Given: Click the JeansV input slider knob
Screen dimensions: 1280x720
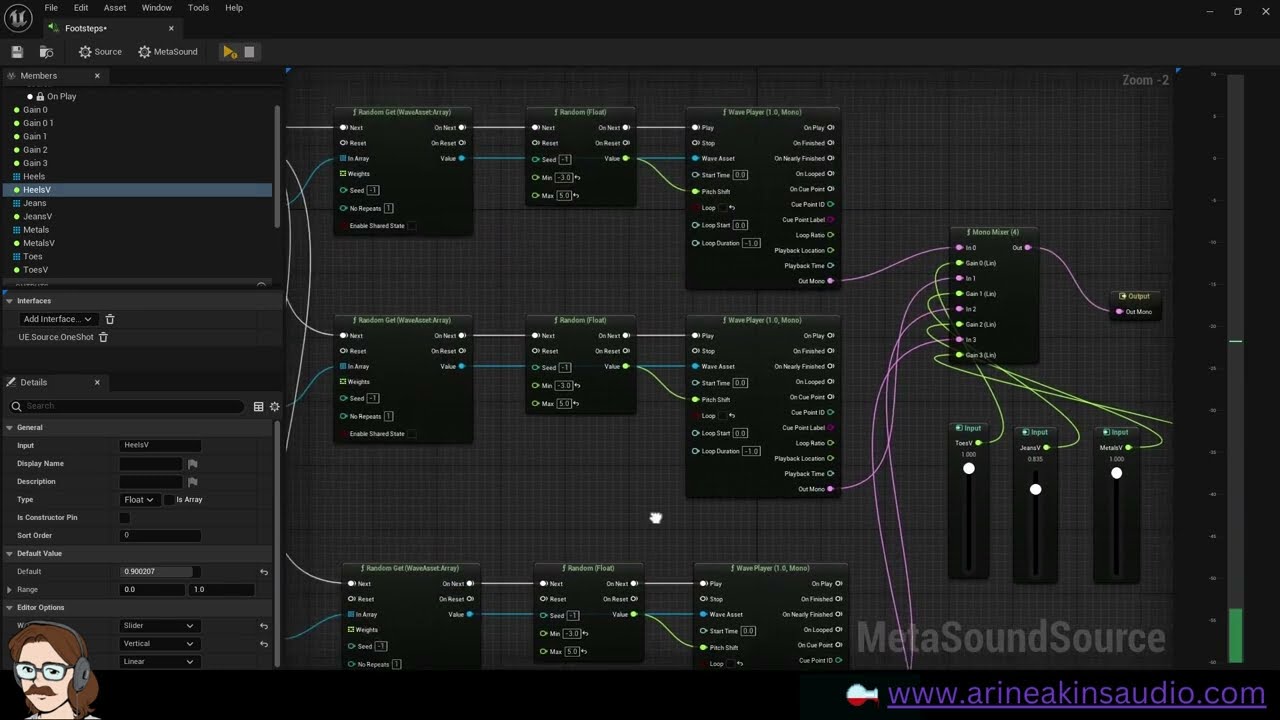Looking at the screenshot, I should (1035, 489).
